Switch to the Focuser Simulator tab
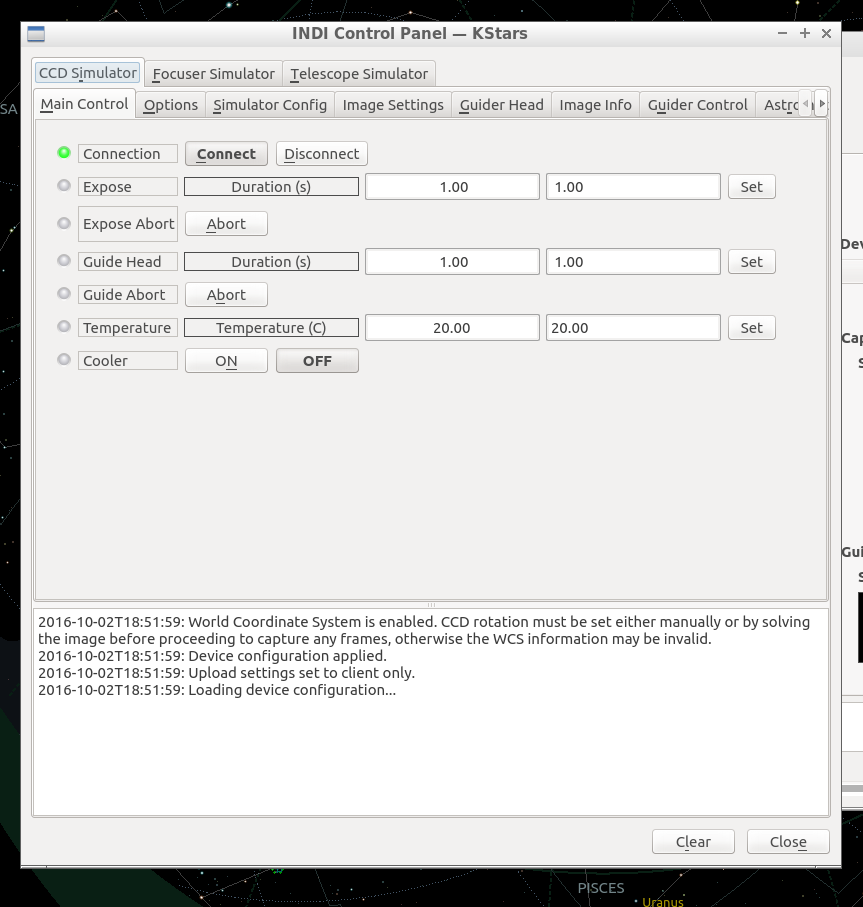Screen dimensions: 863x907 coord(214,74)
